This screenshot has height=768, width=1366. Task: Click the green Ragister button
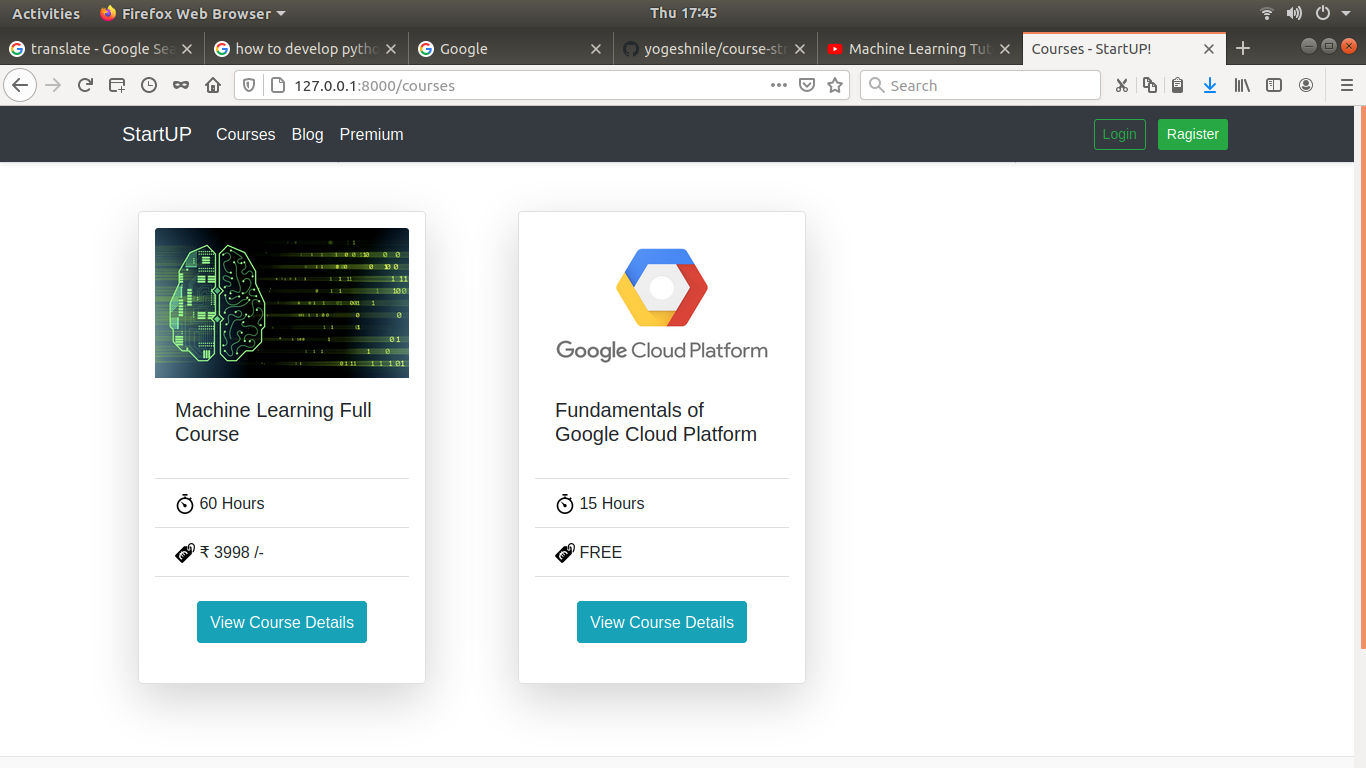pyautogui.click(x=1192, y=134)
